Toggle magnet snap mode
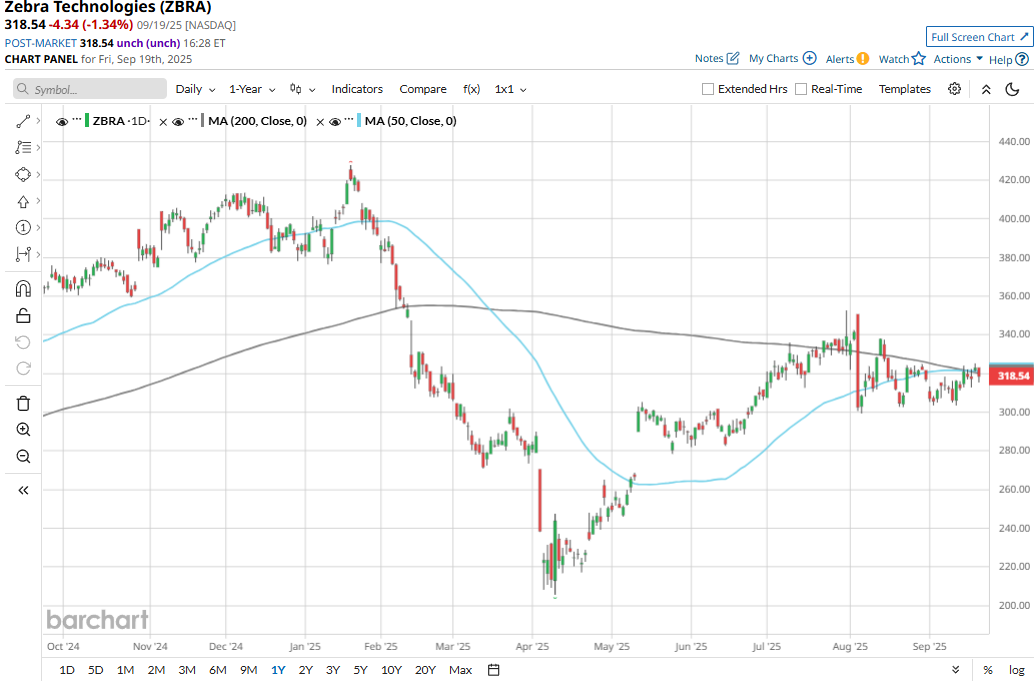This screenshot has width=1036, height=681. 23,289
